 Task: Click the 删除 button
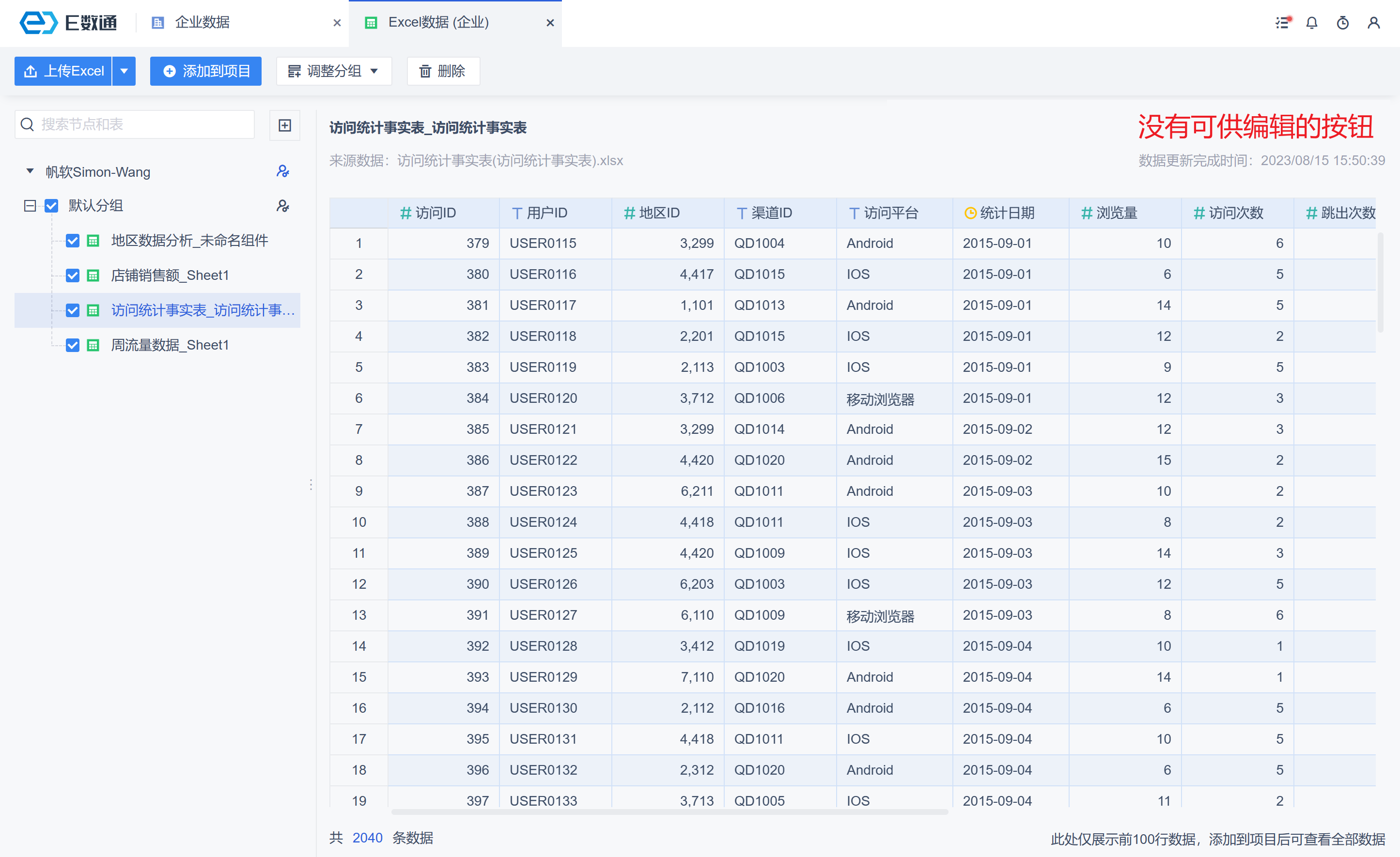pyautogui.click(x=443, y=71)
